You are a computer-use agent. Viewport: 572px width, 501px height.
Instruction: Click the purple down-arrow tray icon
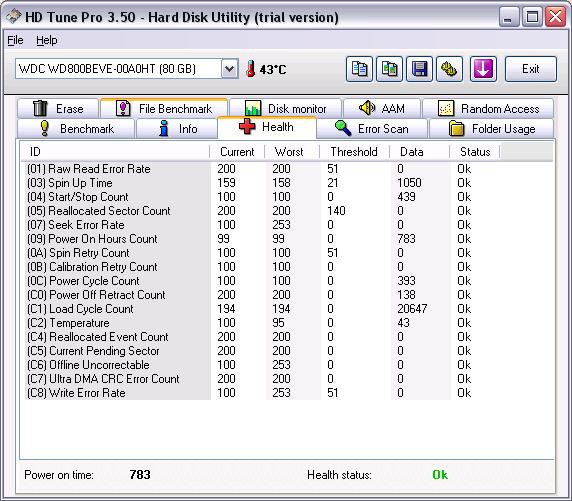[x=483, y=69]
